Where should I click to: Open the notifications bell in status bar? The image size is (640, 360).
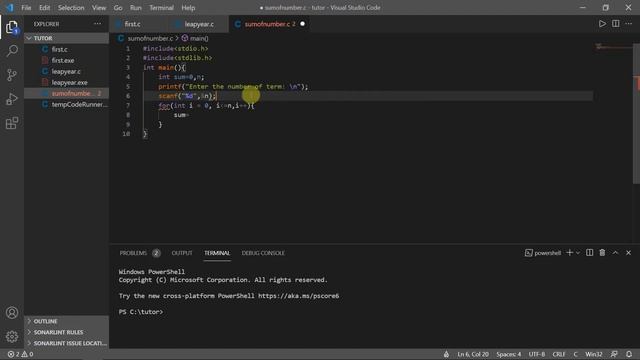(629, 354)
